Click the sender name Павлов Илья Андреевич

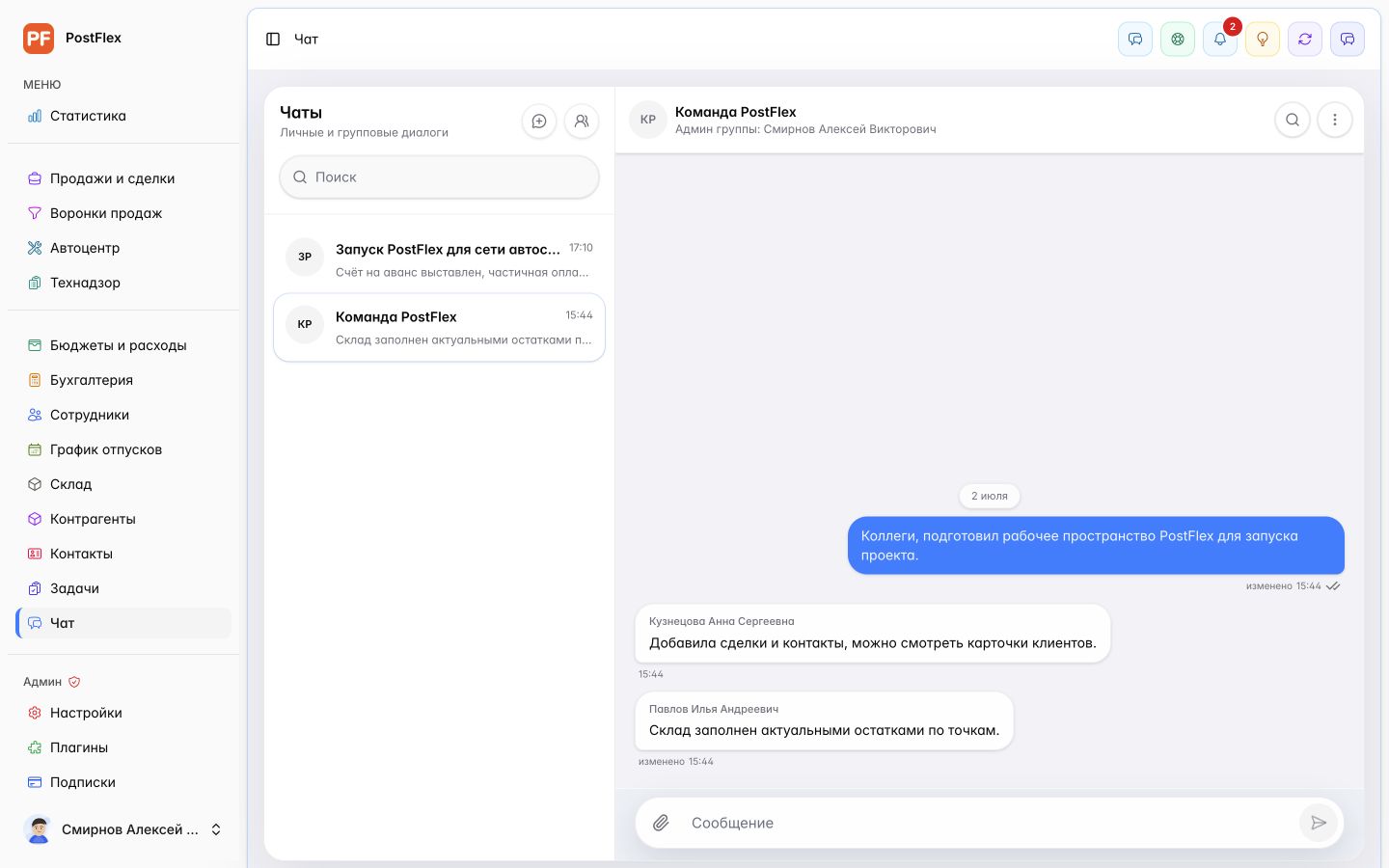(x=714, y=710)
